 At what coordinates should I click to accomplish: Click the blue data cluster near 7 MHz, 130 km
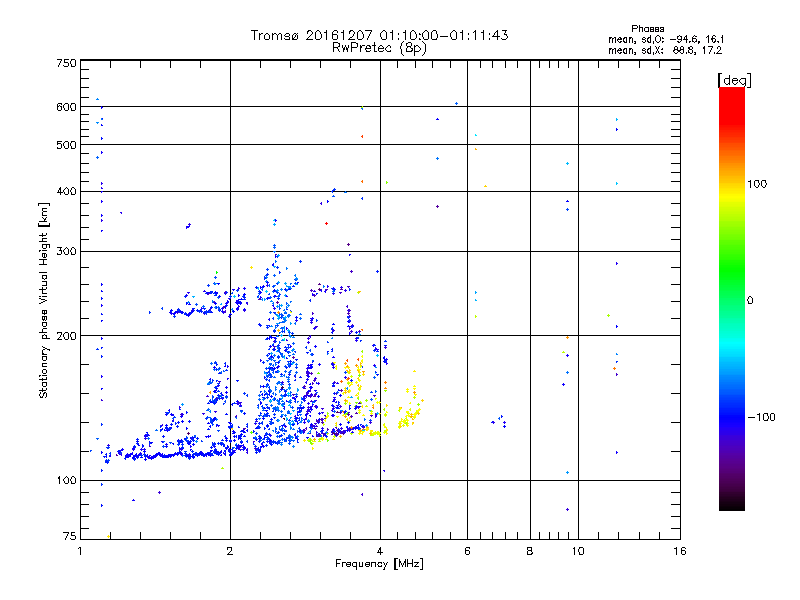[499, 421]
